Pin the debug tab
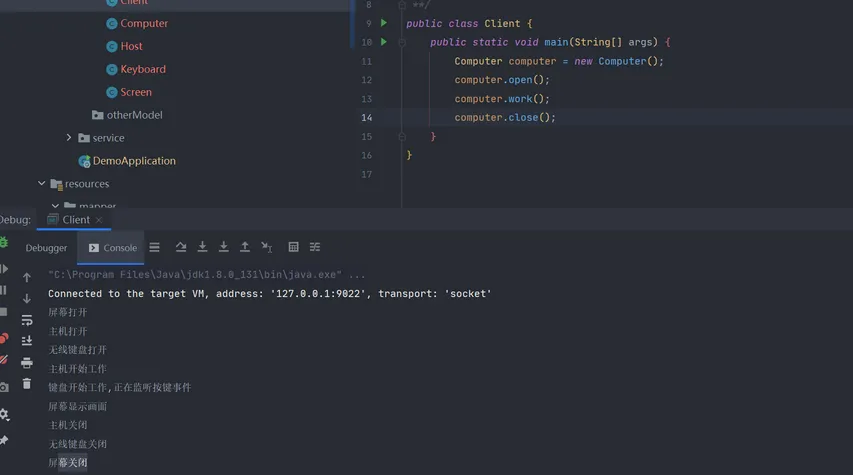Image resolution: width=853 pixels, height=475 pixels. pos(4,440)
